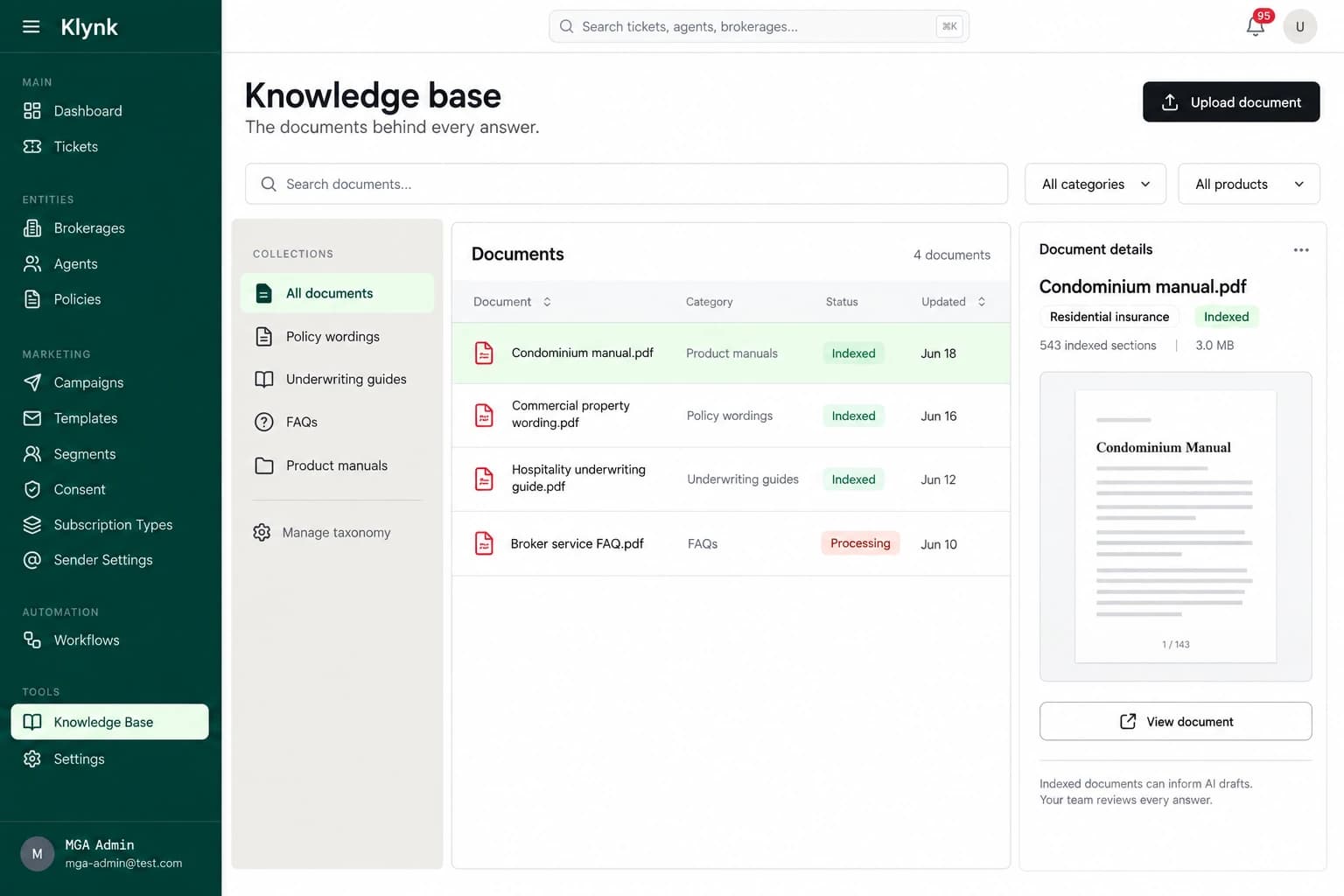Image resolution: width=1344 pixels, height=896 pixels.
Task: Open the notifications bell with the 95 badge
Action: click(1256, 26)
